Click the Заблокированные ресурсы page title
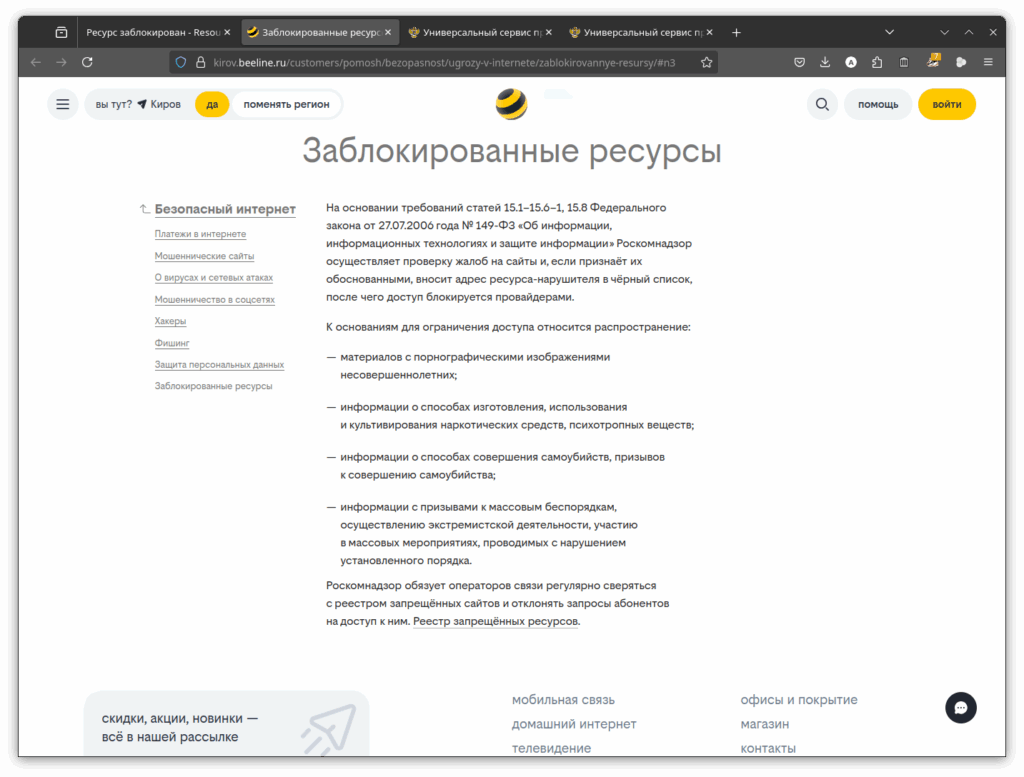 [512, 151]
